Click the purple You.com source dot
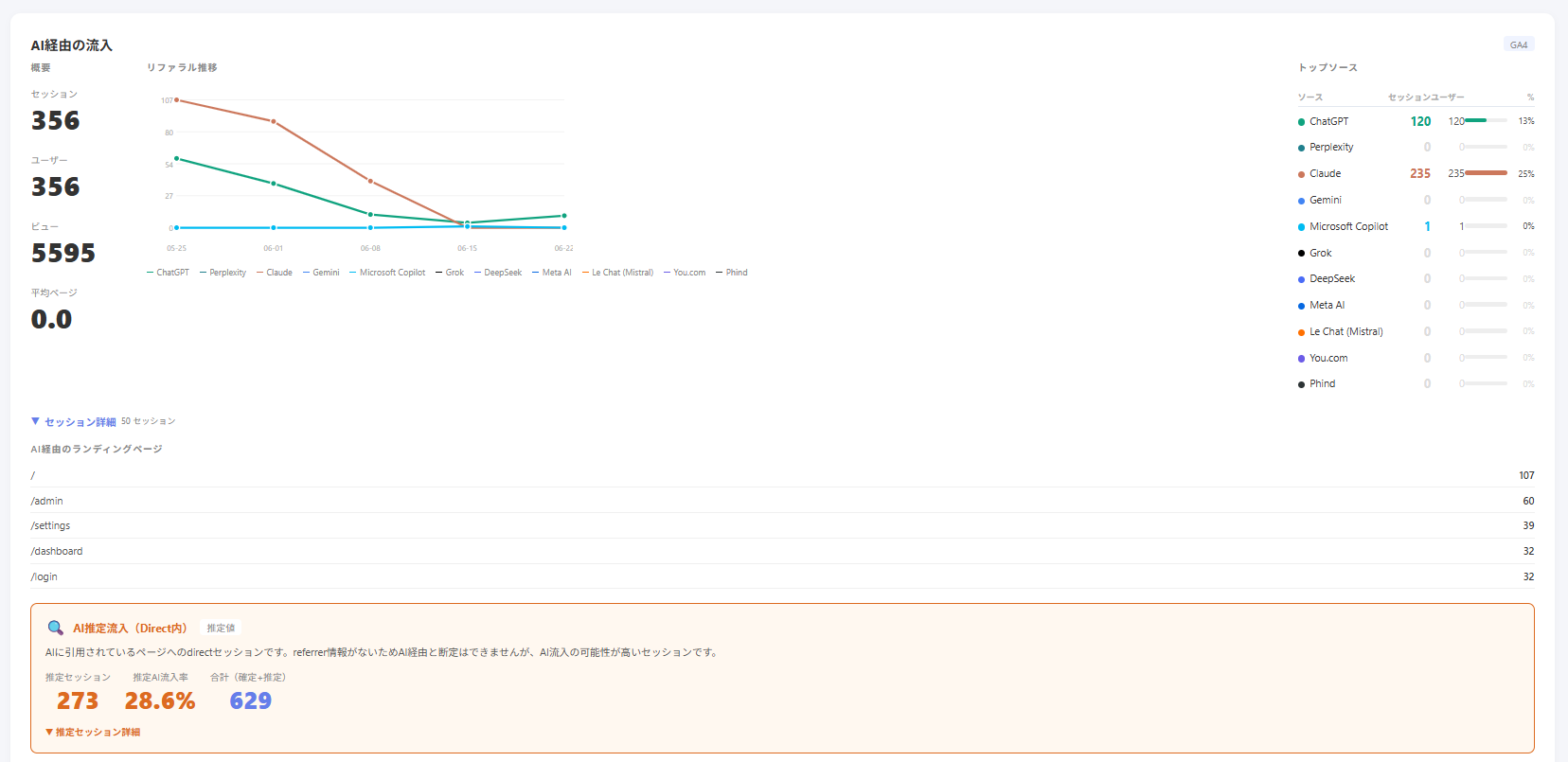The height and width of the screenshot is (762, 1568). coord(1301,359)
